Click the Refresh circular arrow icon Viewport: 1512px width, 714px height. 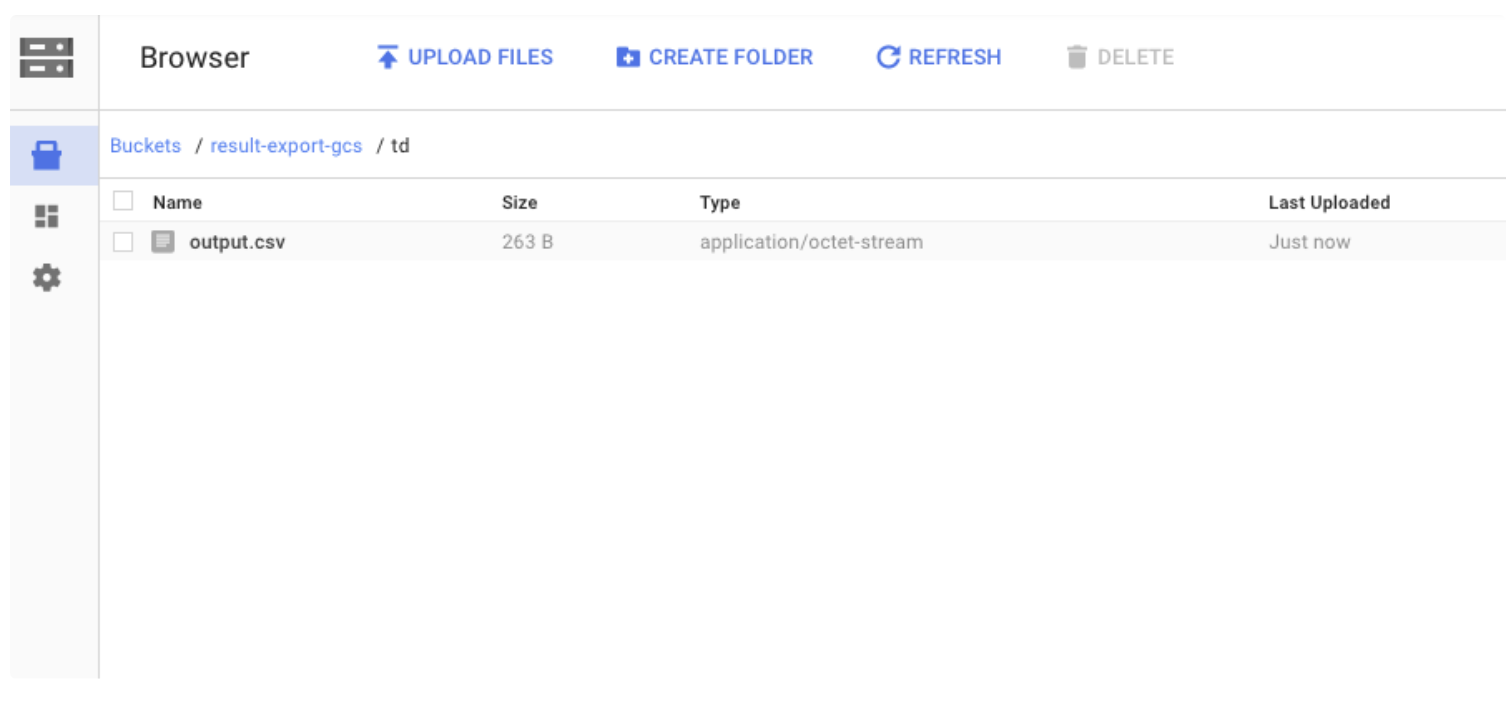(888, 57)
